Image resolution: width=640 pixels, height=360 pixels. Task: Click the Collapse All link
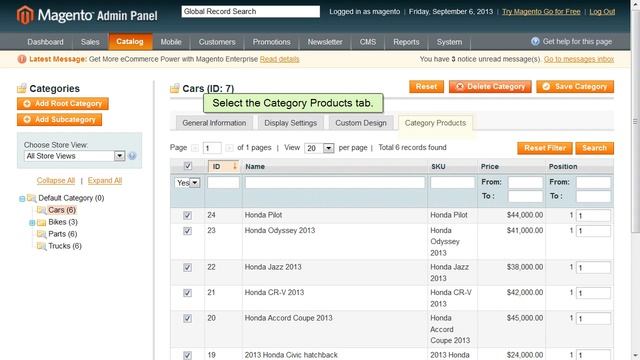click(x=56, y=180)
